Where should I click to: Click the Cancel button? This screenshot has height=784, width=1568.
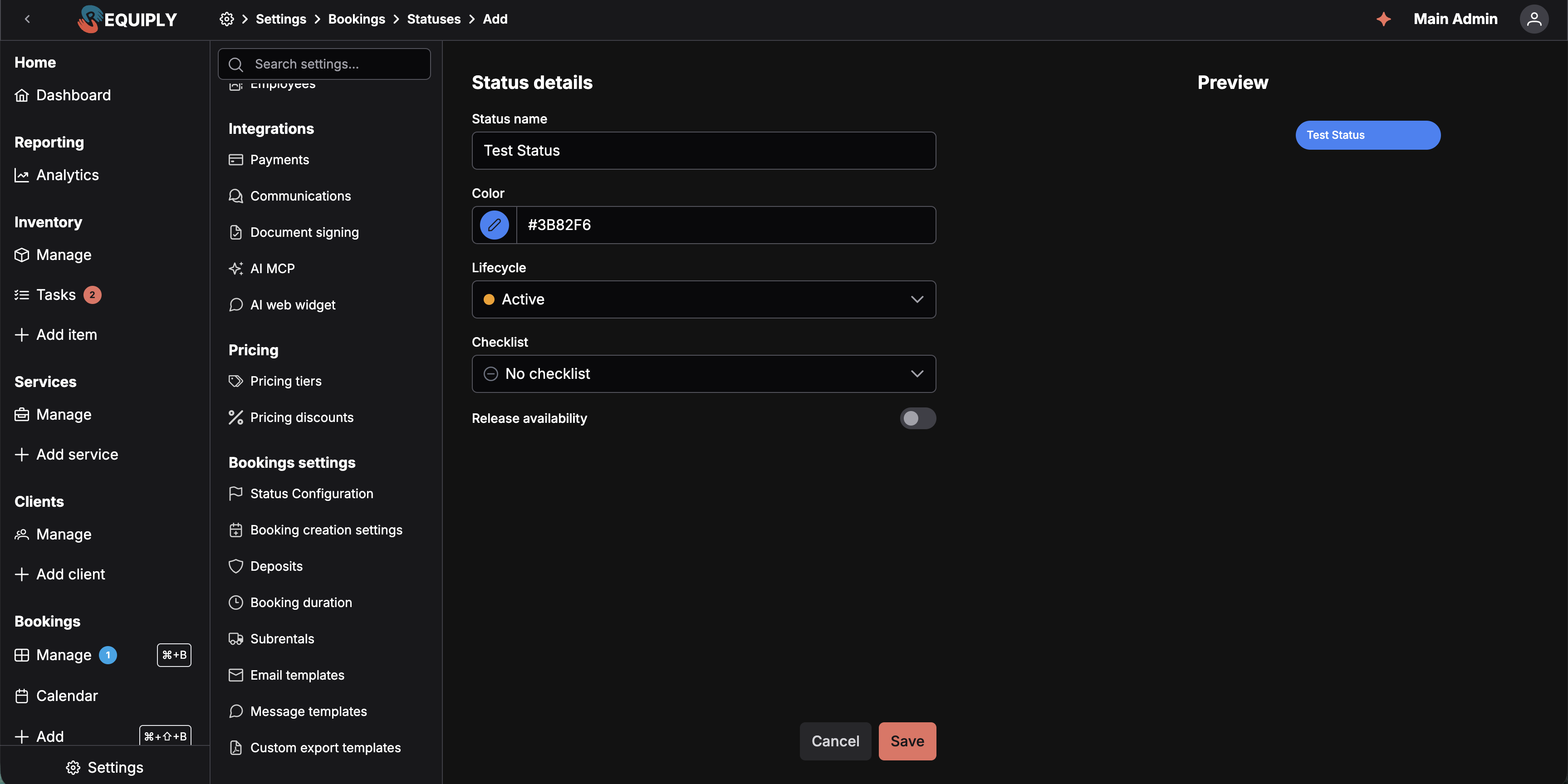pyautogui.click(x=835, y=741)
